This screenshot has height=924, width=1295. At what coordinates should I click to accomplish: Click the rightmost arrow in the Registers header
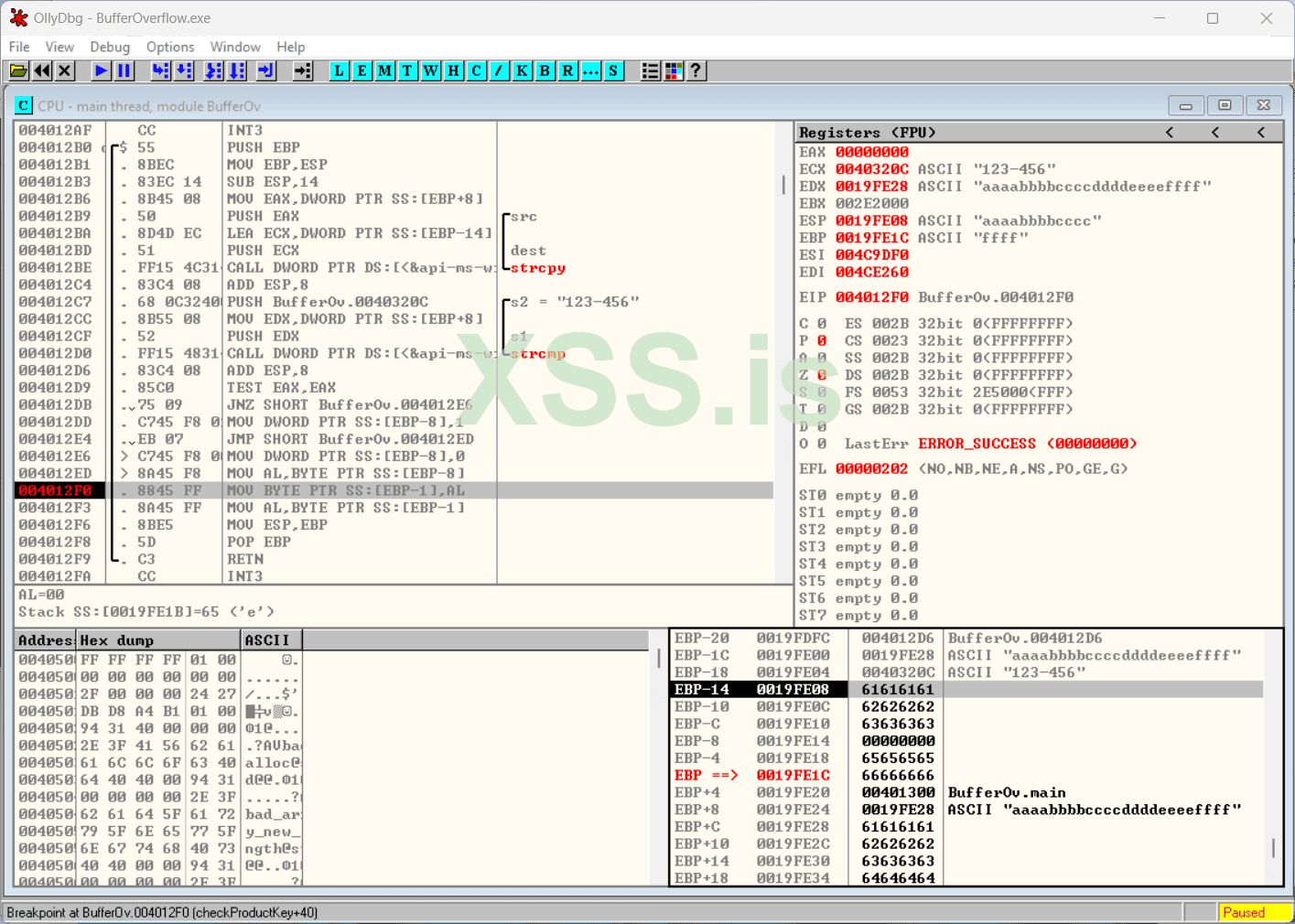click(1260, 133)
